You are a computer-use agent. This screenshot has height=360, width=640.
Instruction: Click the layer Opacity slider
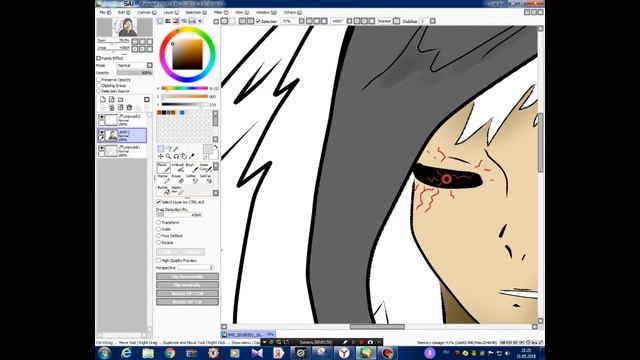(x=134, y=73)
